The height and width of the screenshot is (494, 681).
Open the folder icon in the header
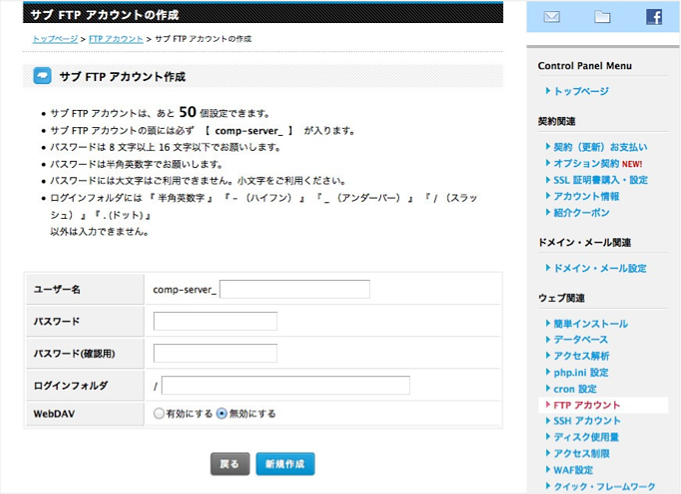(602, 17)
